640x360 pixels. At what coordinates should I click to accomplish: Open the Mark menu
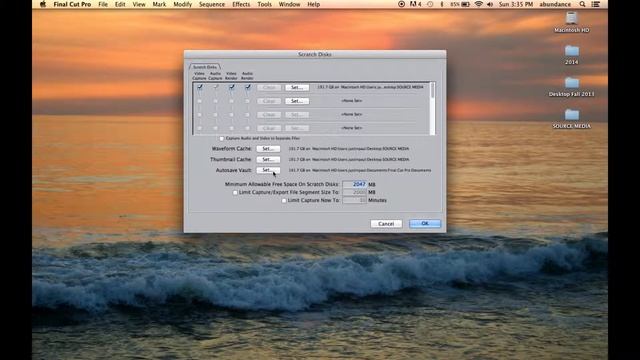pos(159,4)
